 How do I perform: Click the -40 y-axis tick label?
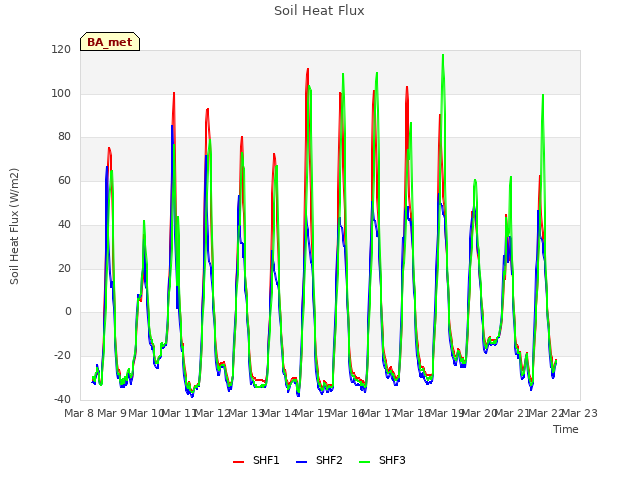point(62,400)
